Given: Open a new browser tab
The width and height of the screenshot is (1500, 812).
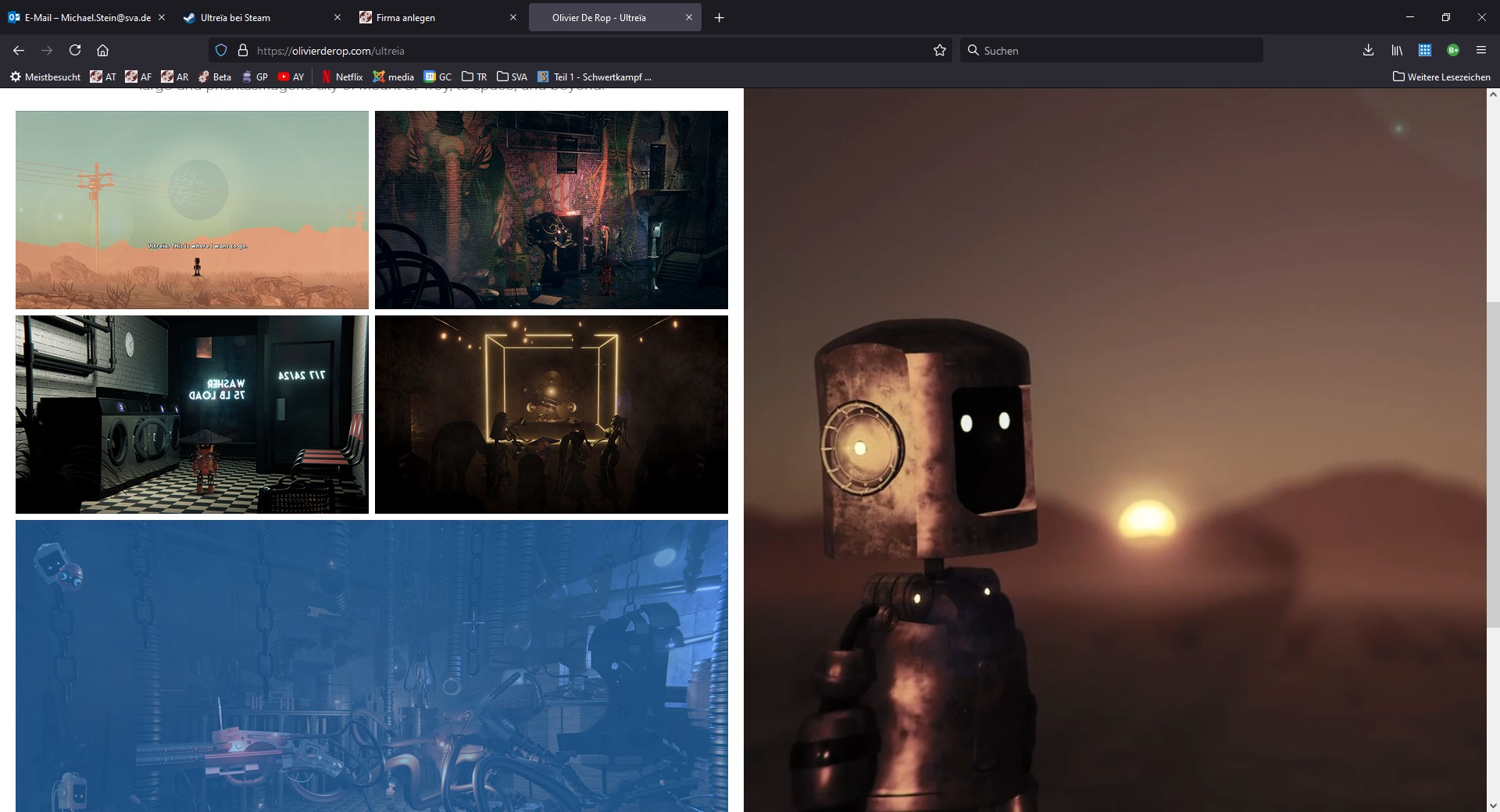Looking at the screenshot, I should tap(719, 17).
